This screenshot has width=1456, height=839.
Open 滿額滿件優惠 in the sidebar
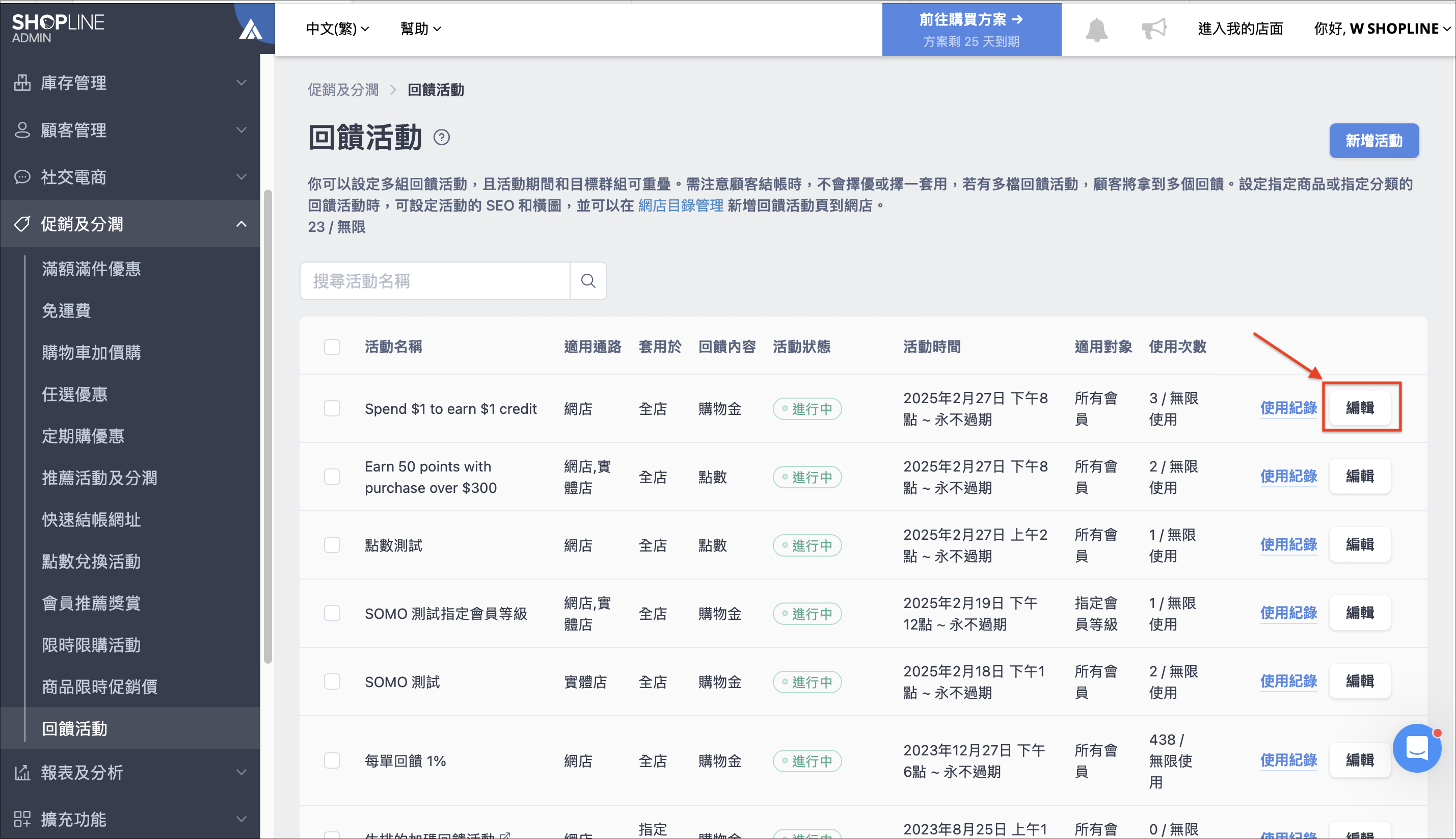(x=91, y=269)
